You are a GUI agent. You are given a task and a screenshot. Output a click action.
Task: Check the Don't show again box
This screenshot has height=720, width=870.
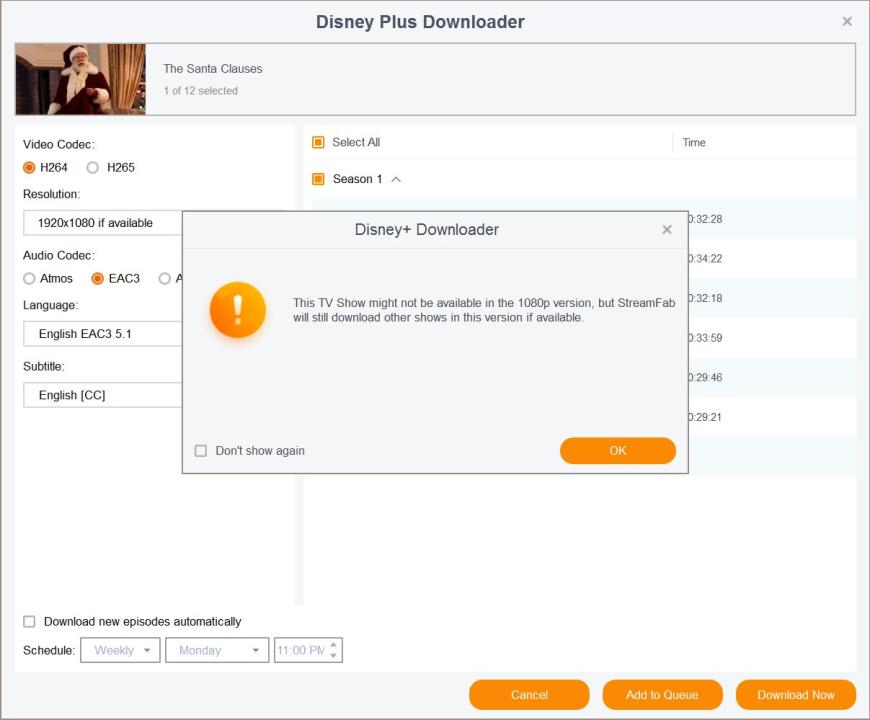[x=201, y=451]
